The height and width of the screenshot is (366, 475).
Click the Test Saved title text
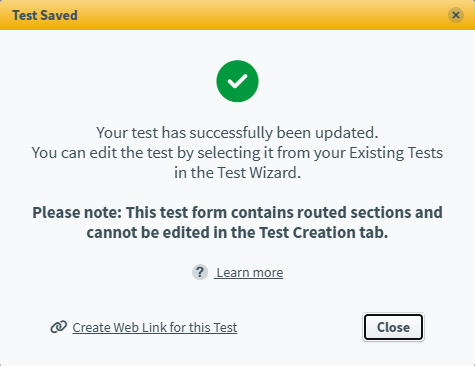pos(45,15)
